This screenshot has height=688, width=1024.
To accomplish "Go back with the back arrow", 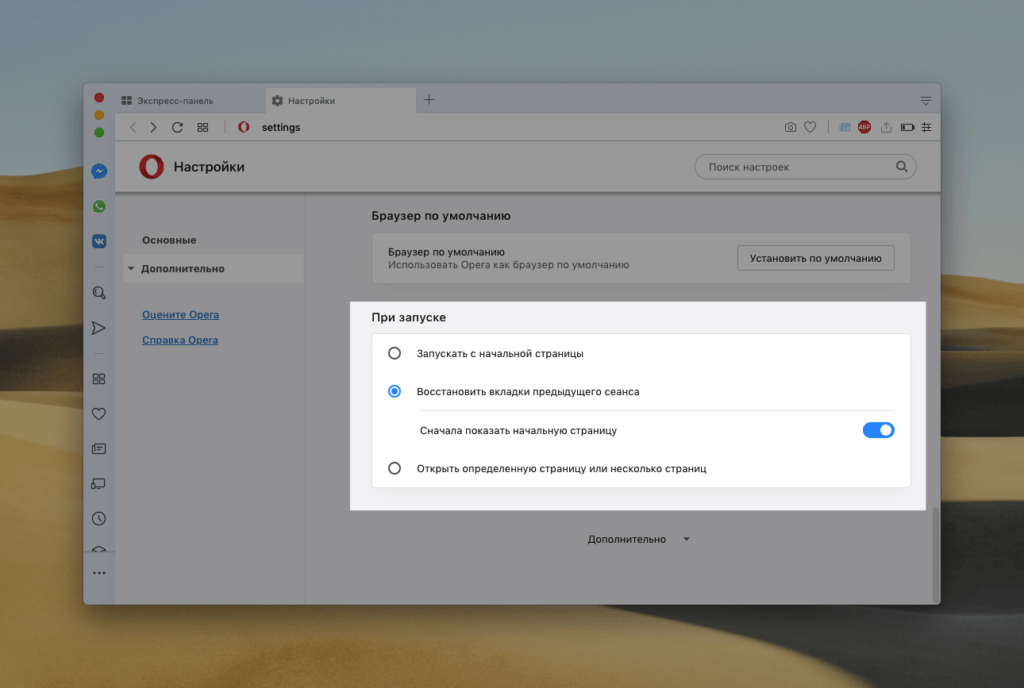I will (133, 127).
